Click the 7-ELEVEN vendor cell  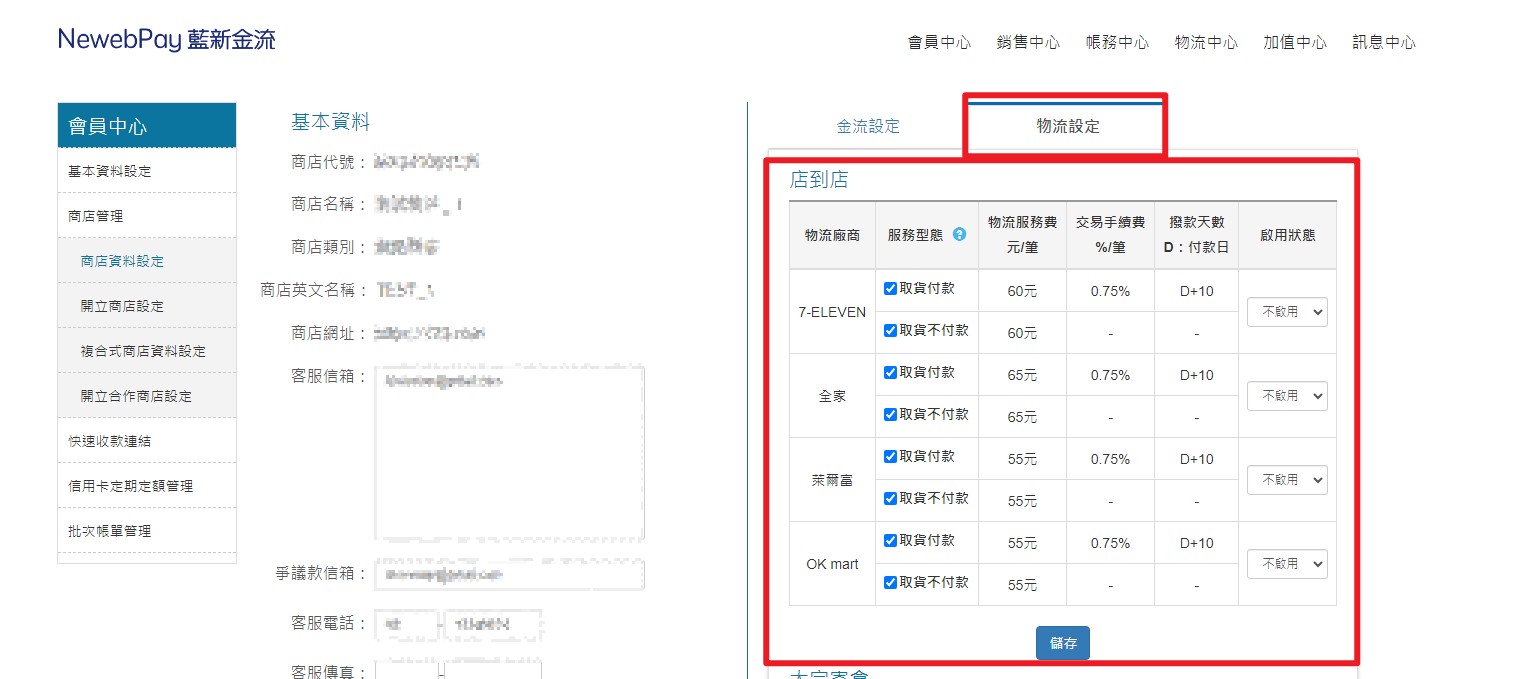[832, 312]
